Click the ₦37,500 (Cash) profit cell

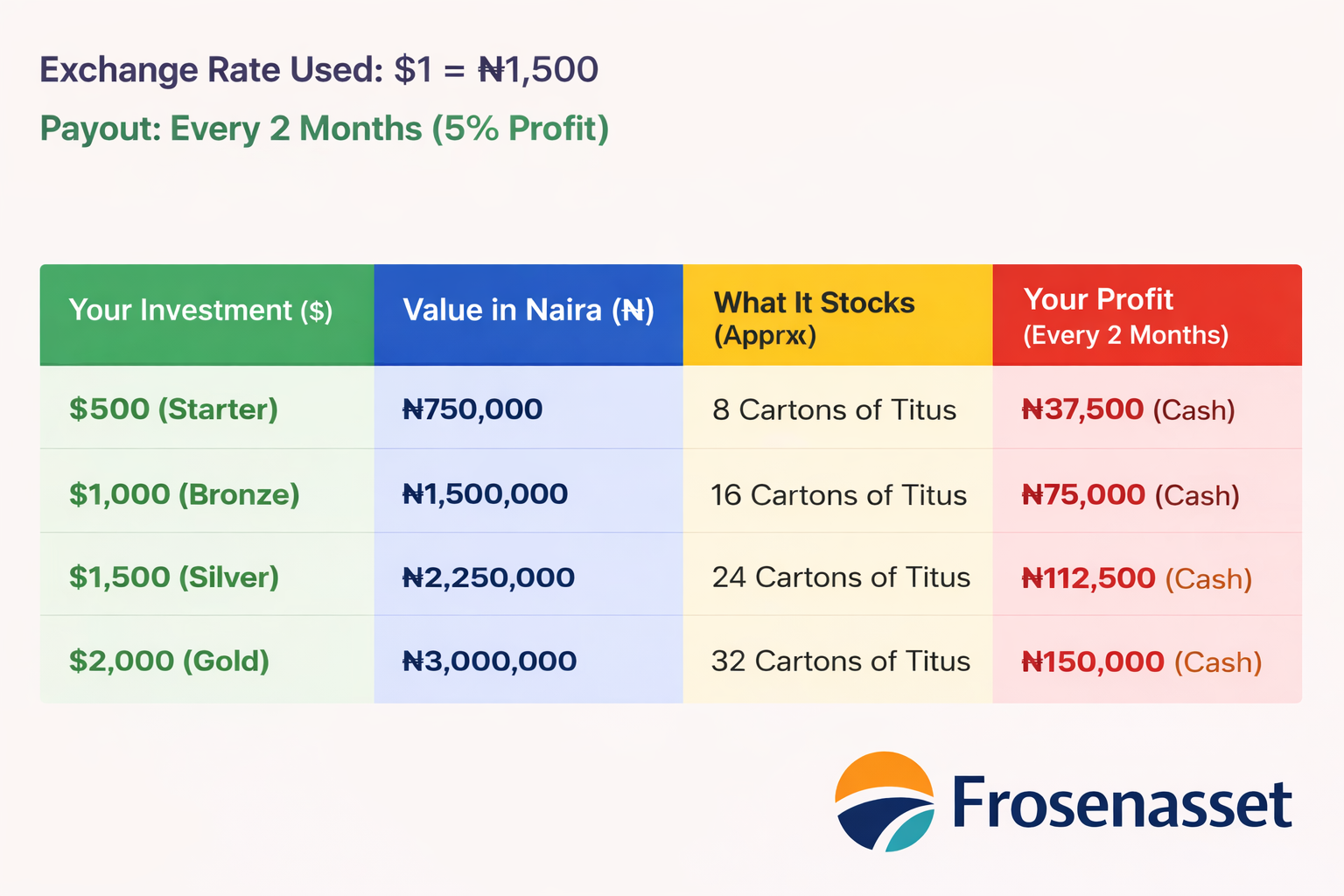point(1128,409)
